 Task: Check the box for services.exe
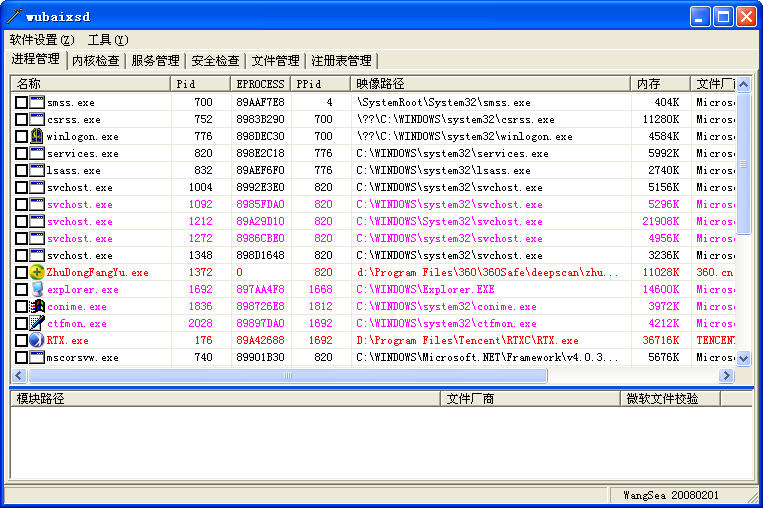21,153
